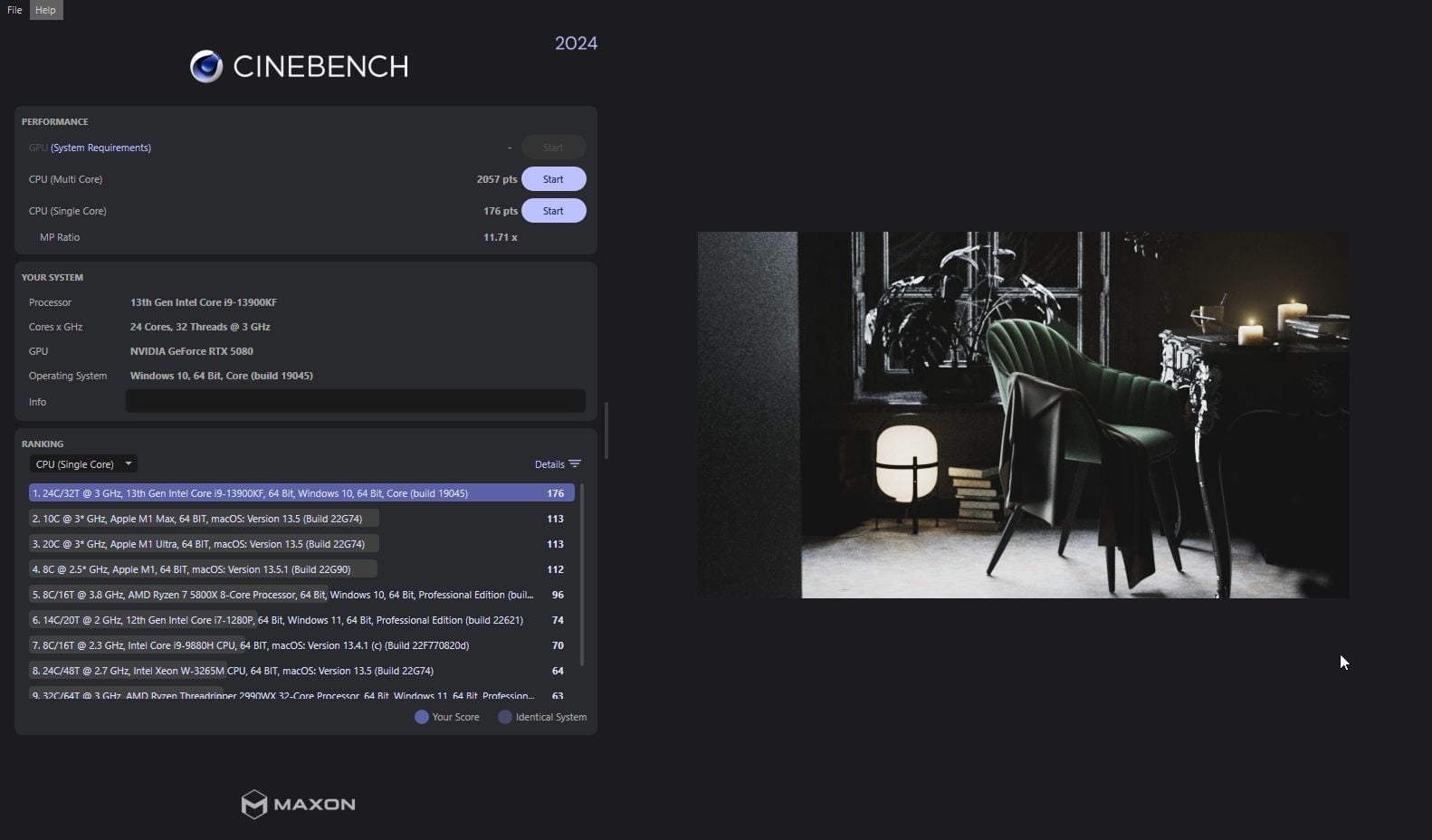The width and height of the screenshot is (1432, 840).
Task: Click the 2024 version label
Action: pyautogui.click(x=576, y=43)
